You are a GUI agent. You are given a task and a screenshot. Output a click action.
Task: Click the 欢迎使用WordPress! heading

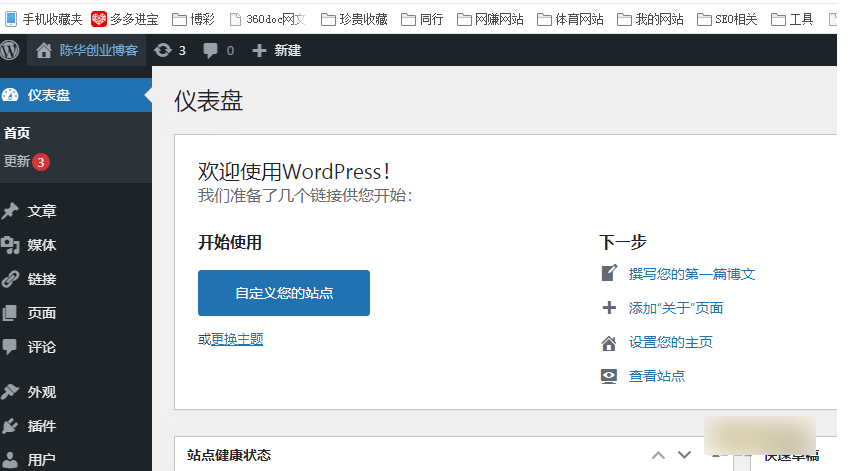pyautogui.click(x=294, y=171)
